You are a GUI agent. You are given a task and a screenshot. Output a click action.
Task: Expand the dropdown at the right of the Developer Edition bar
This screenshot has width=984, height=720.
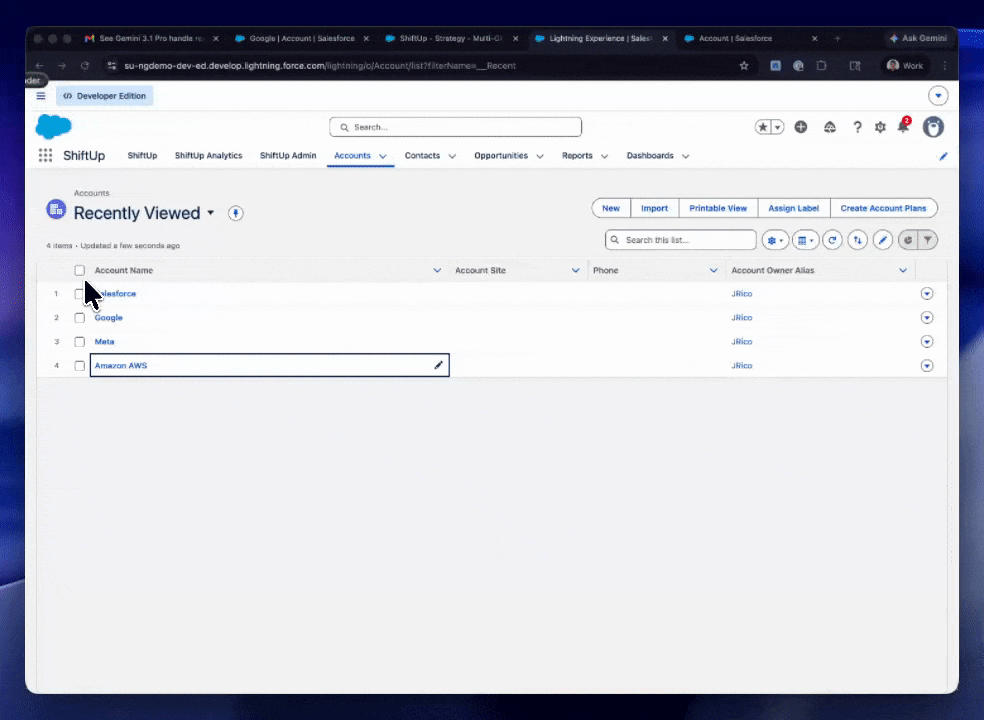point(938,96)
